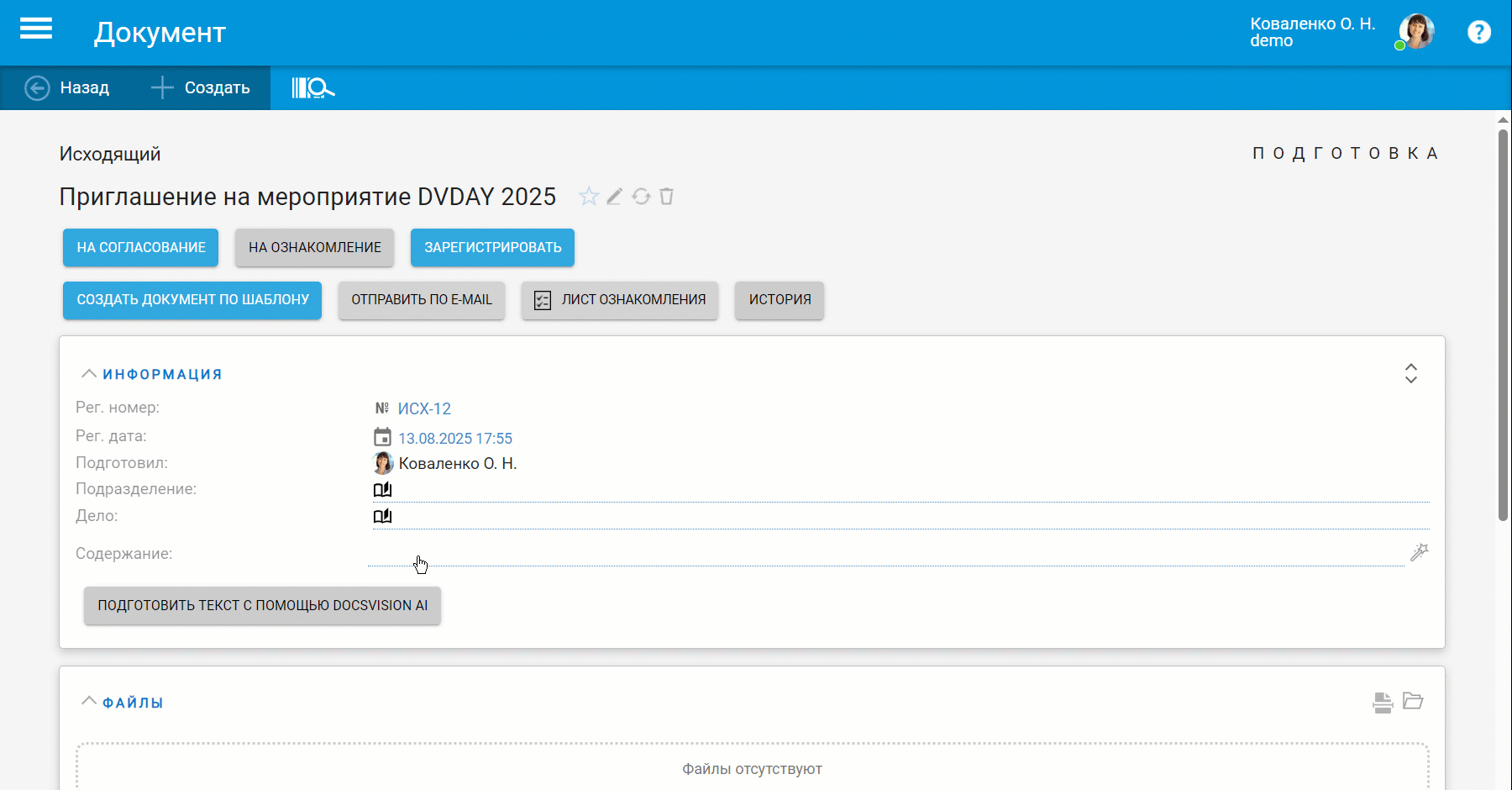Screen dimensions: 1512x790
Task: Collapse the Информация section
Action: [89, 373]
